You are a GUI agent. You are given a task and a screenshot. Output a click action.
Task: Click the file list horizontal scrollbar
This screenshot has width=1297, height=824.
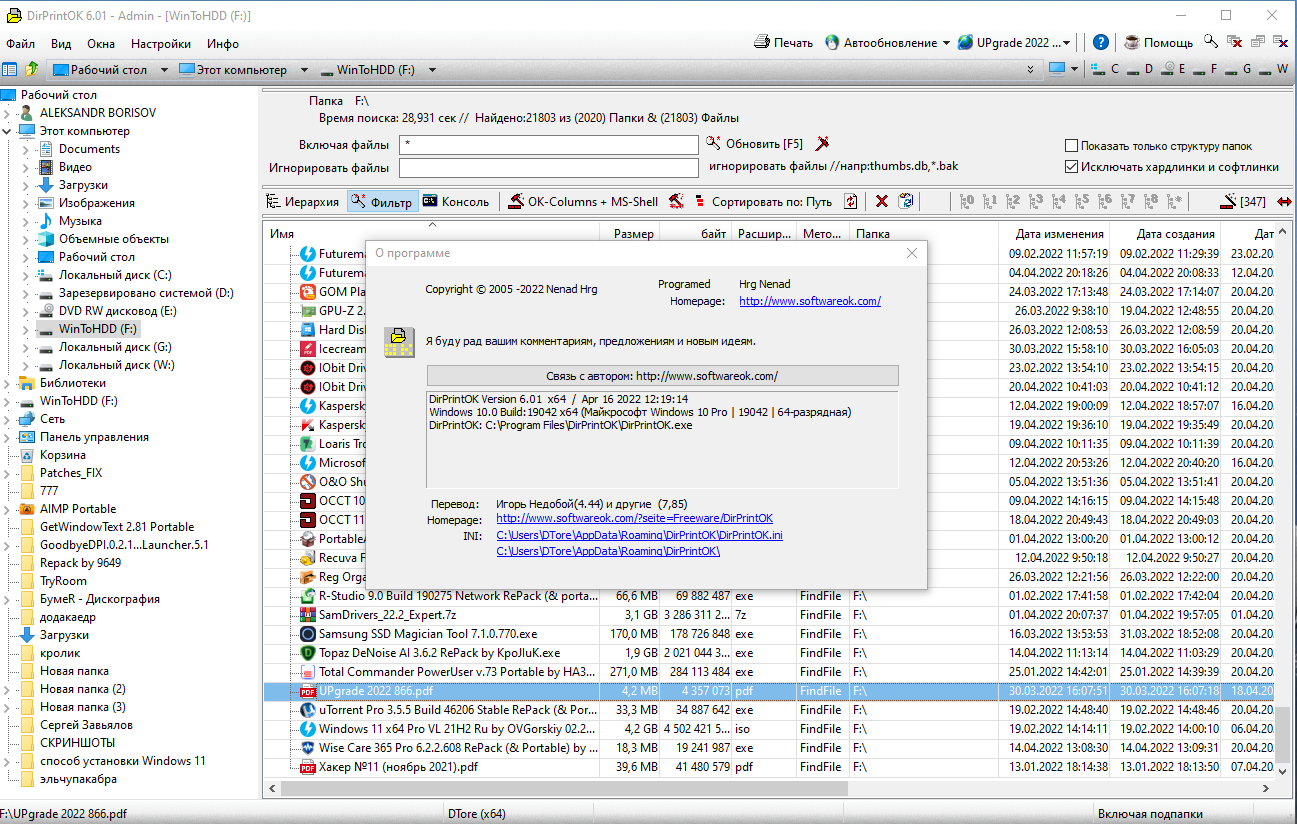point(770,788)
